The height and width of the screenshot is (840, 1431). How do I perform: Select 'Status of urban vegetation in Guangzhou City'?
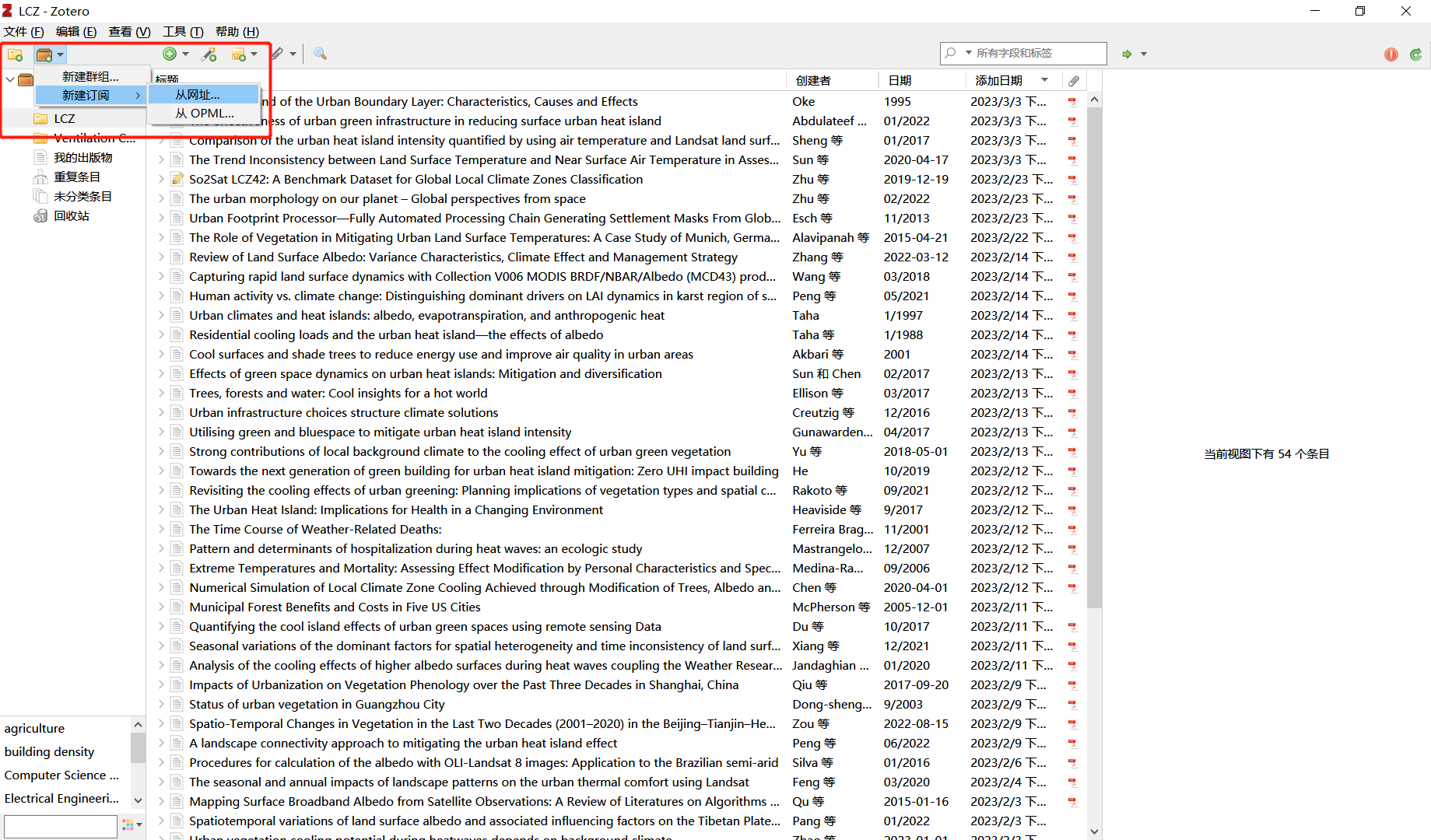click(317, 705)
